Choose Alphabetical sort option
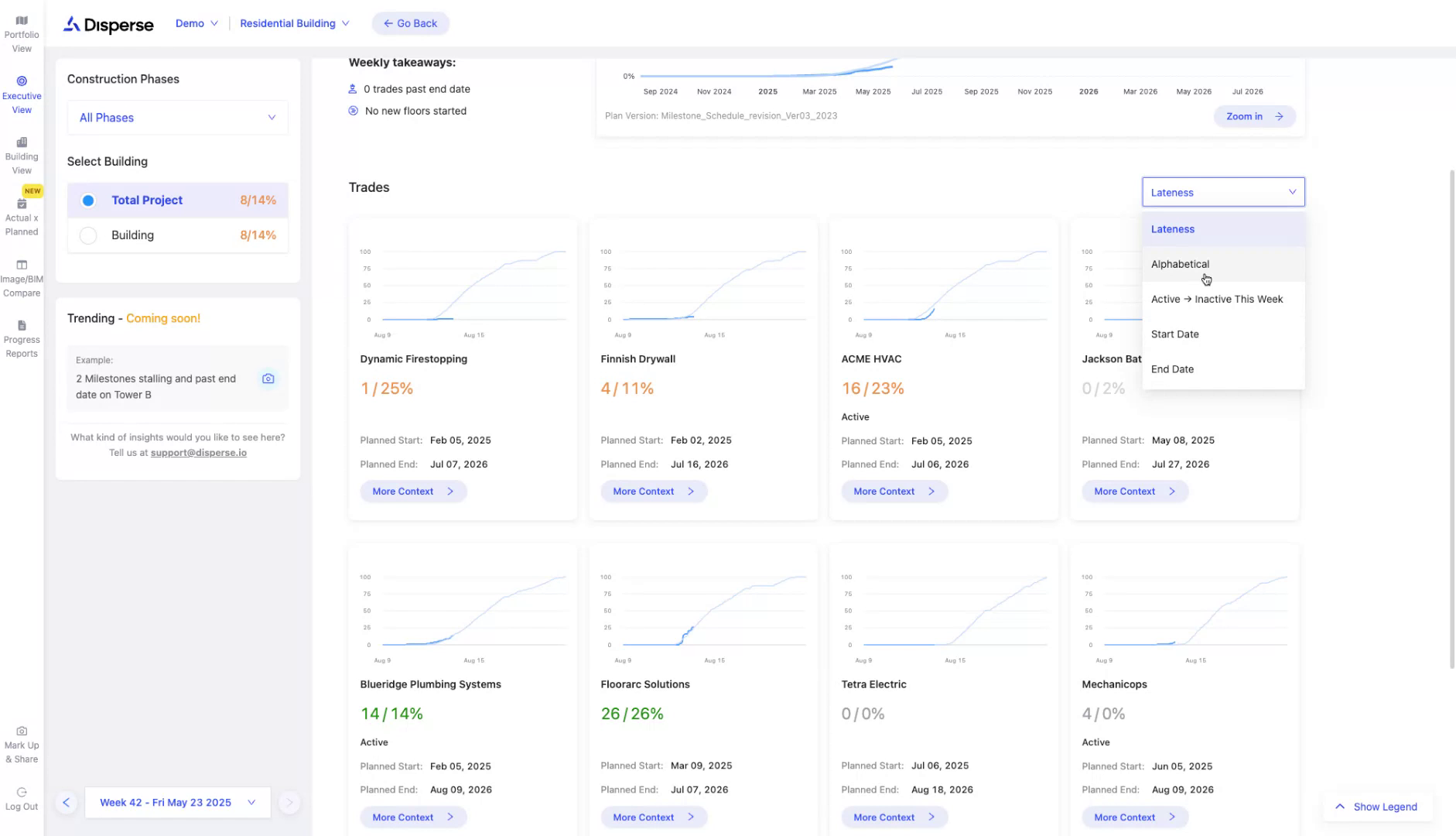This screenshot has width=1456, height=836. tap(1180, 264)
